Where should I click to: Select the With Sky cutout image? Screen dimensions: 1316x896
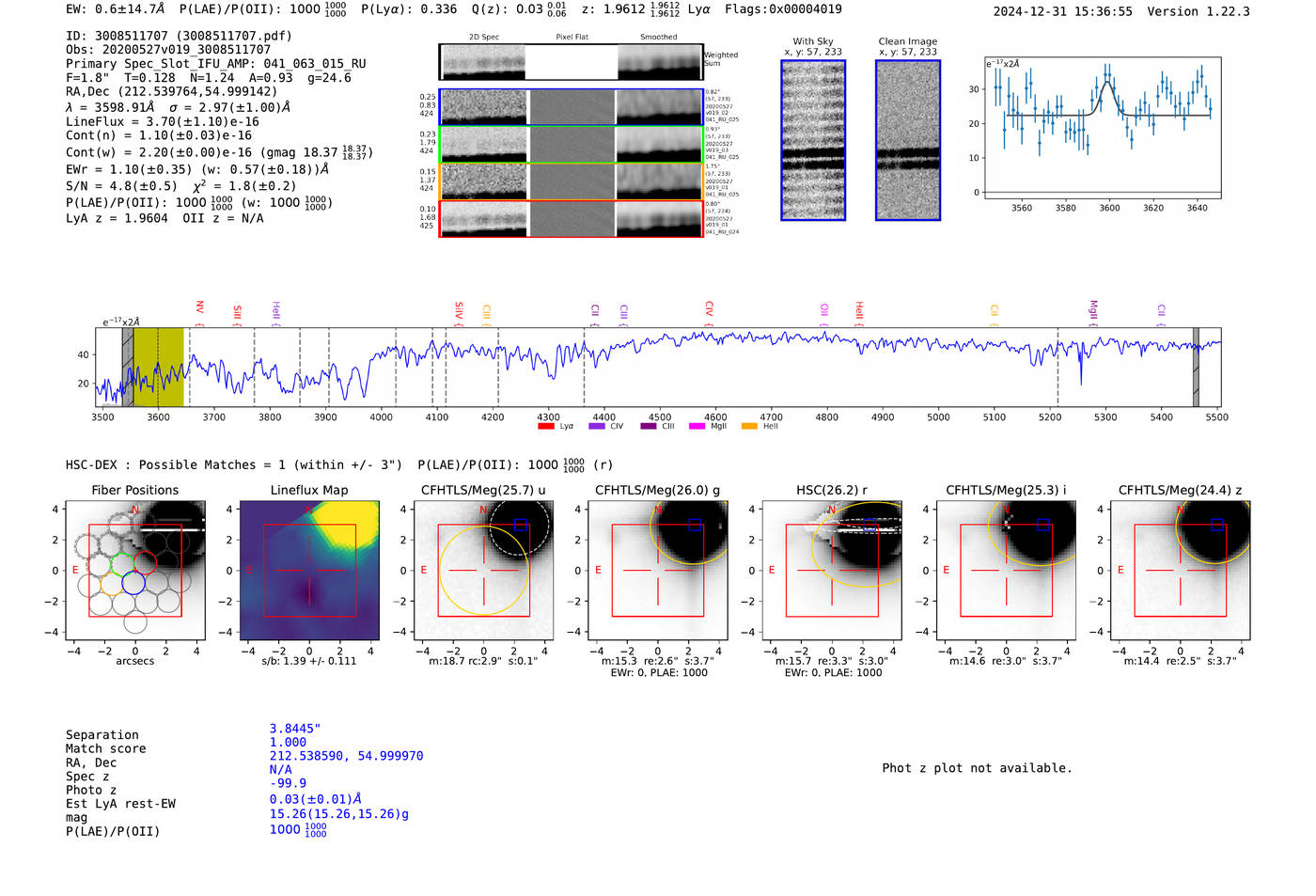pyautogui.click(x=813, y=140)
